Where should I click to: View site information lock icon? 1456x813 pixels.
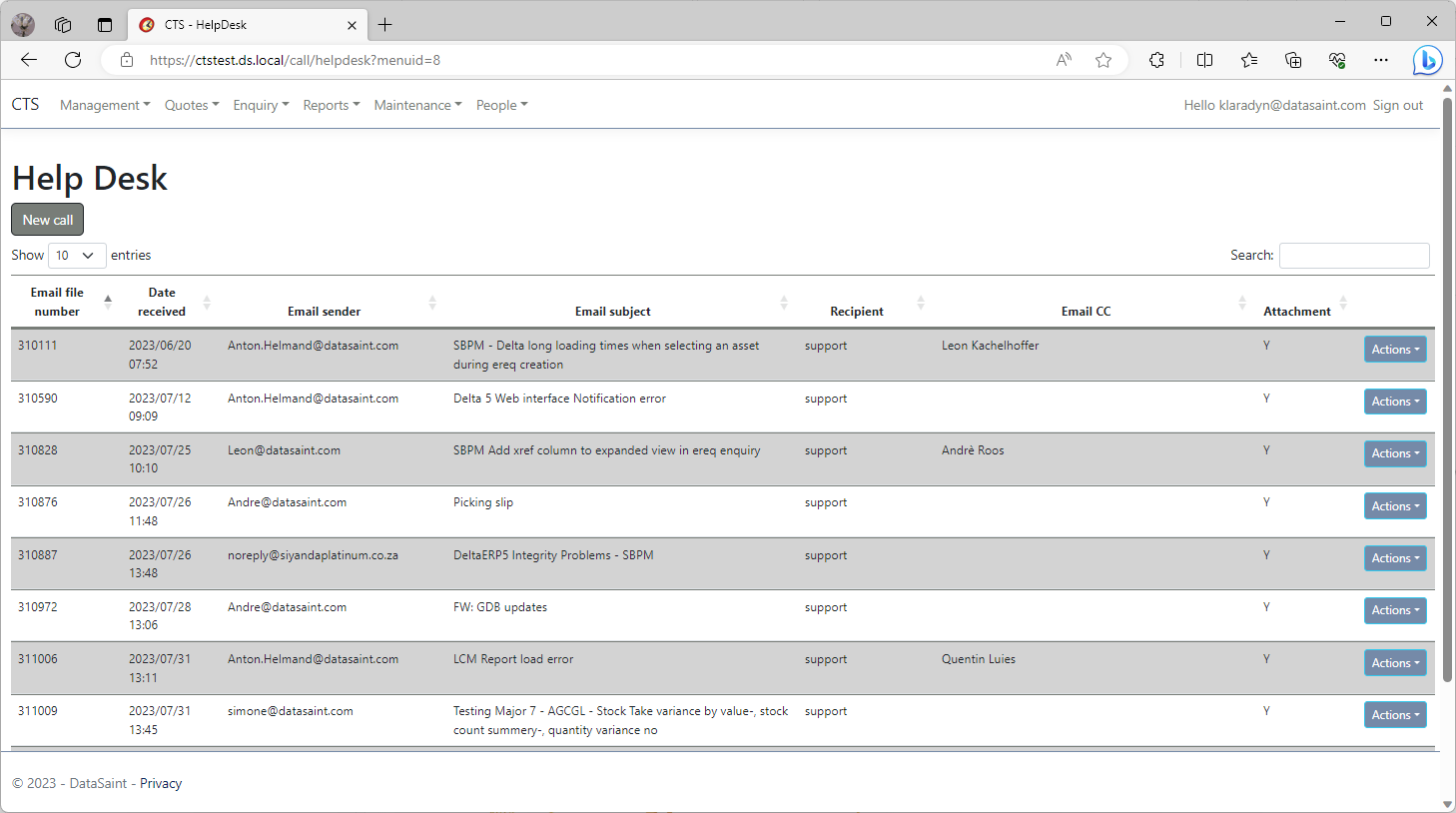click(127, 60)
